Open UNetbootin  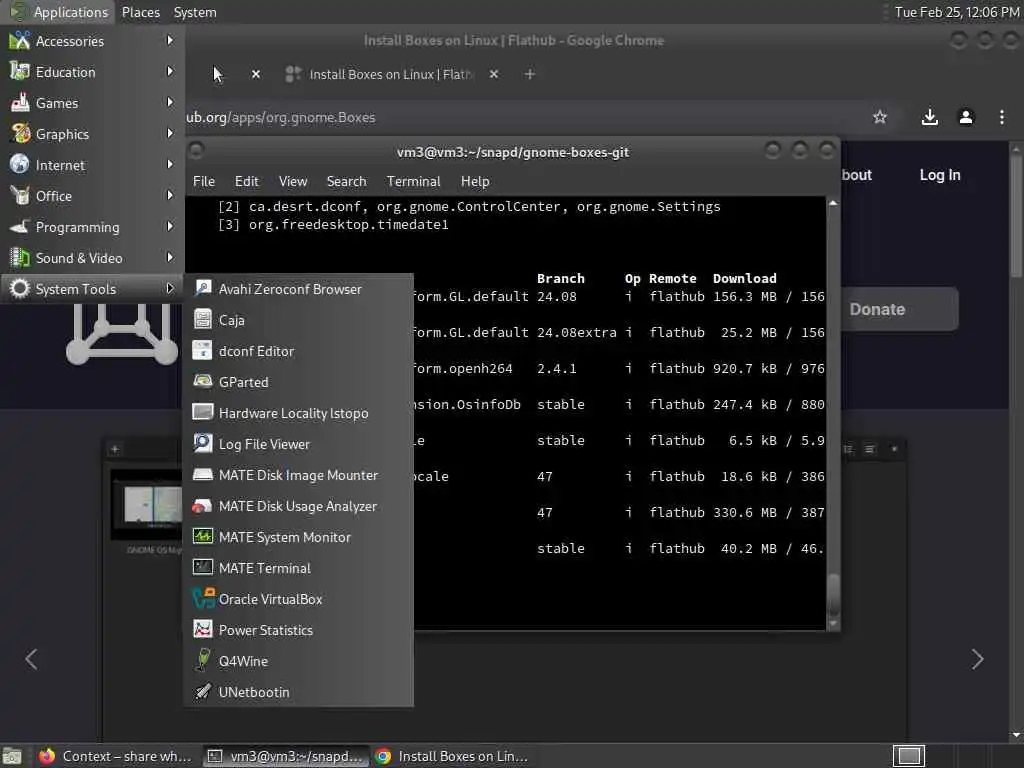(x=298, y=692)
